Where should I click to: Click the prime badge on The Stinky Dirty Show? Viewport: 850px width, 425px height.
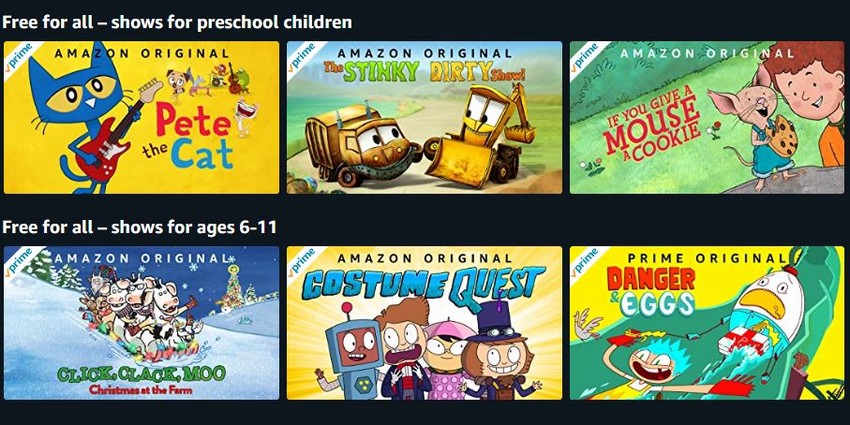301,56
